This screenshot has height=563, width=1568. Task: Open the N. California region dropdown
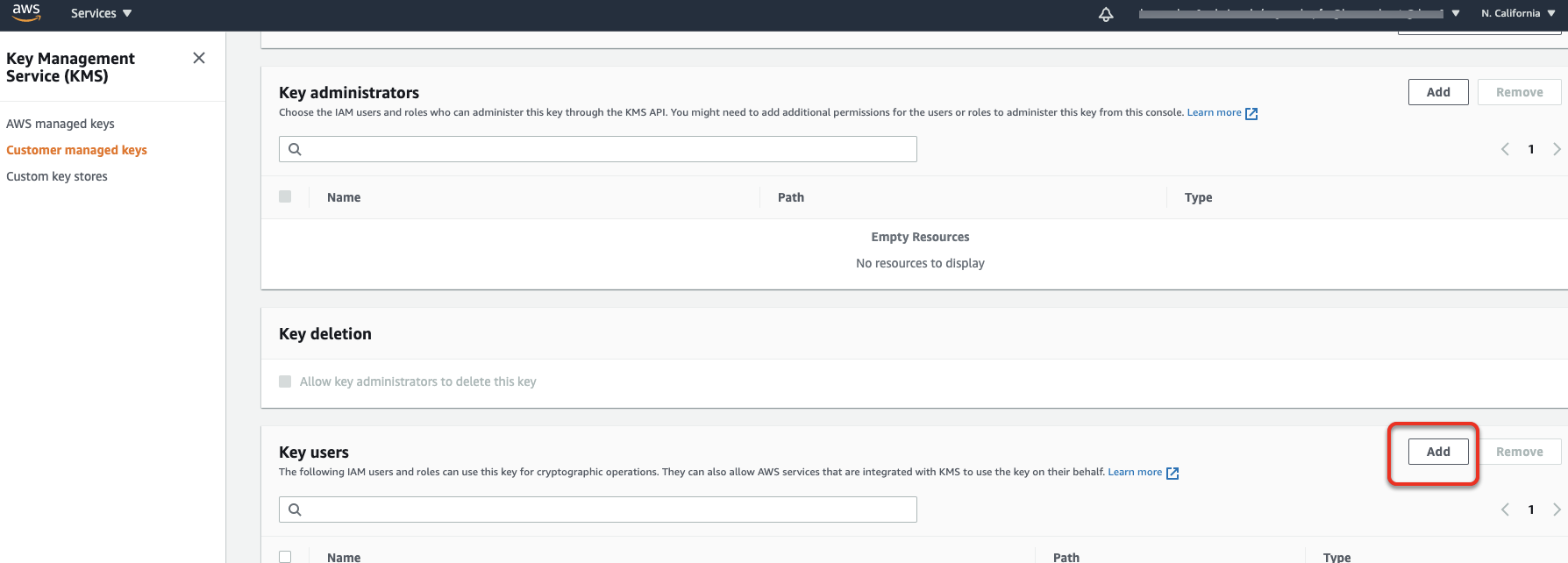(x=1517, y=13)
